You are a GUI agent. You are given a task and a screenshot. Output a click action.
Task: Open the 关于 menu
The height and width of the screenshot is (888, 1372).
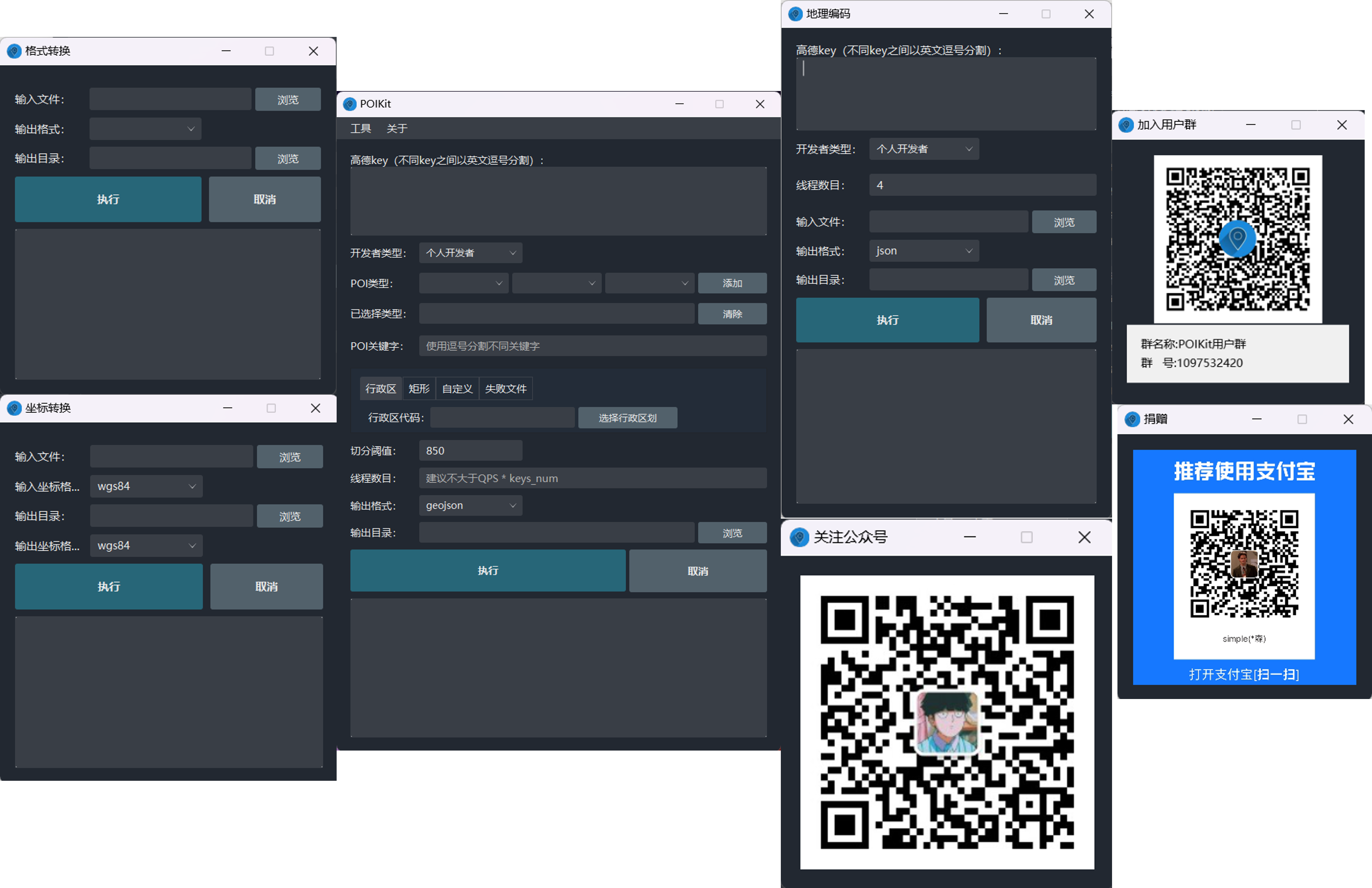click(x=396, y=129)
